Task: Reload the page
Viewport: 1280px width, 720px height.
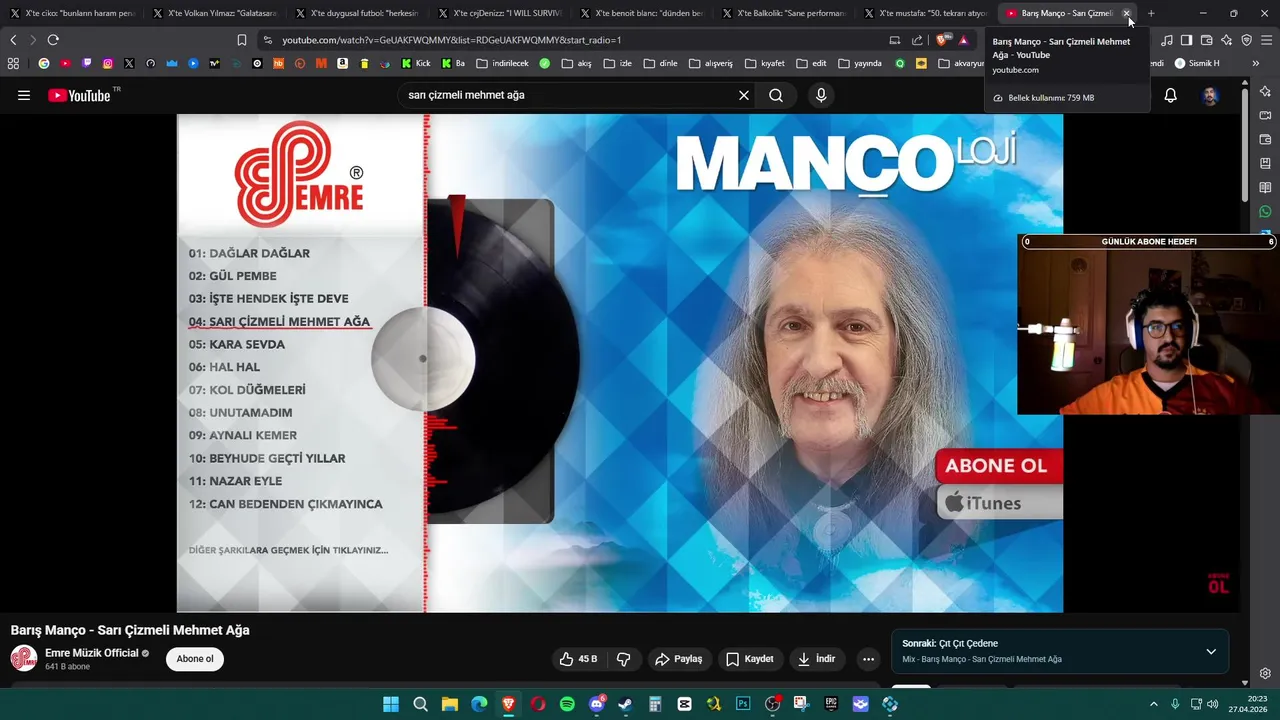Action: [x=53, y=40]
